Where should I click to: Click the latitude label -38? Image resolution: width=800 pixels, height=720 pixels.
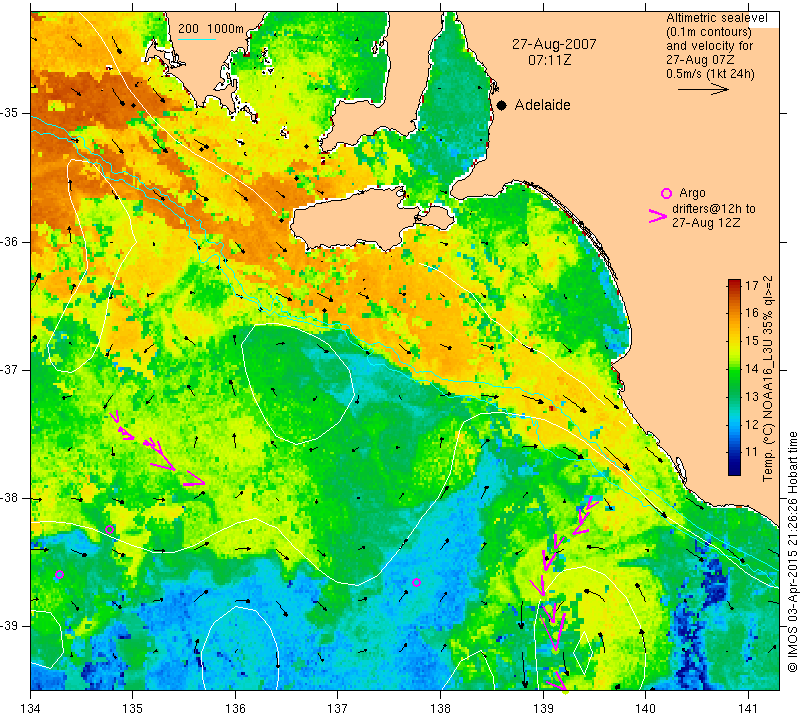[x=10, y=498]
